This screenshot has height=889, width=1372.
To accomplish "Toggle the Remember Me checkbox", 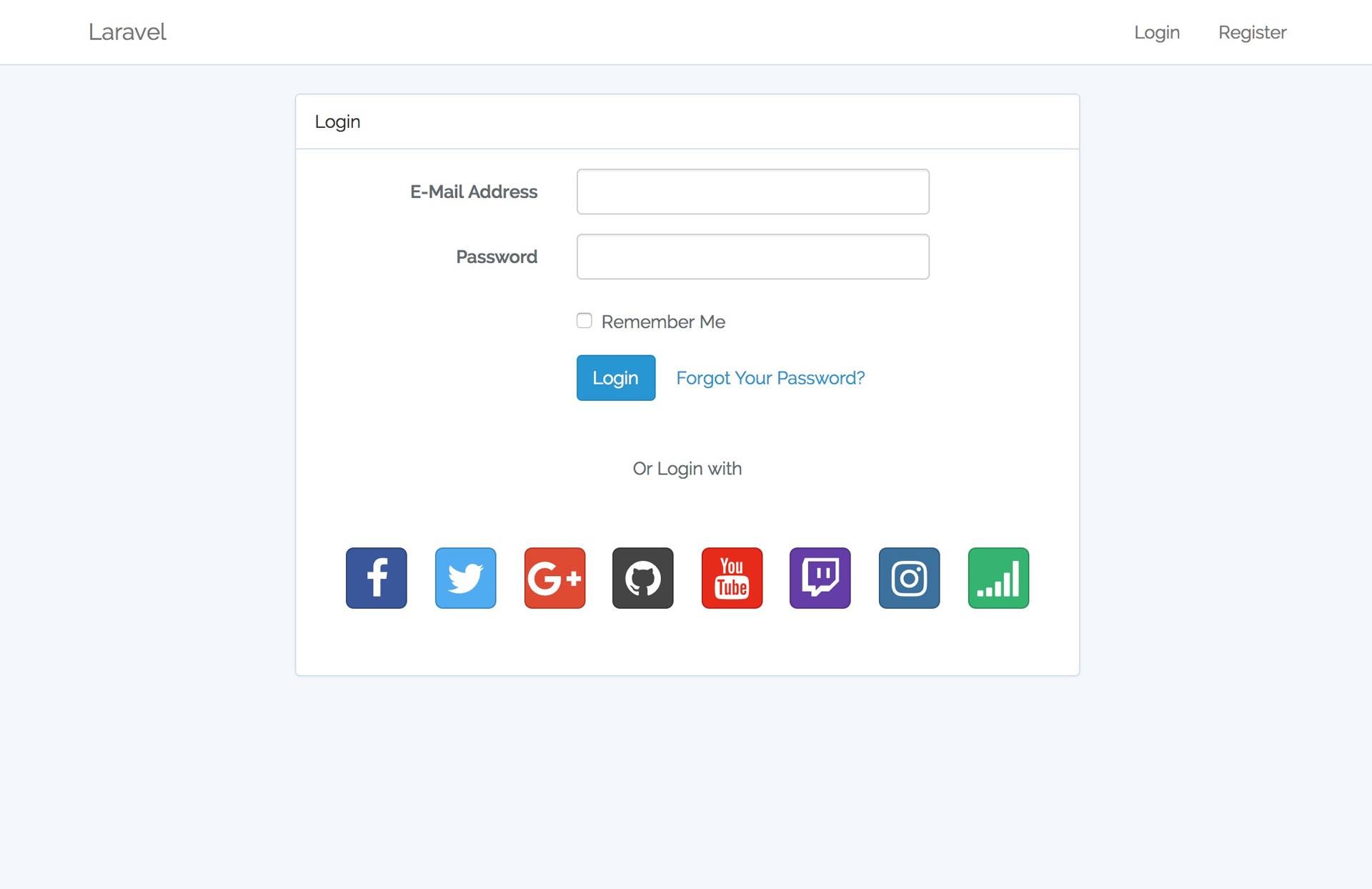I will point(583,320).
